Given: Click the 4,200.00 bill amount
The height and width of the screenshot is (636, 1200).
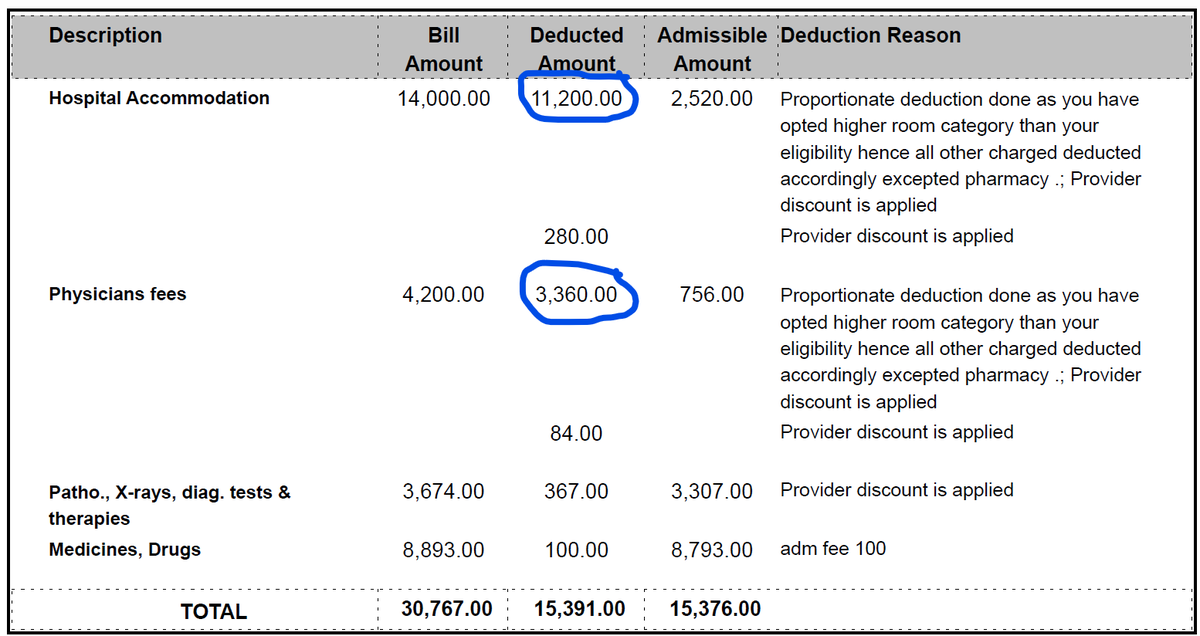Looking at the screenshot, I should coord(444,295).
